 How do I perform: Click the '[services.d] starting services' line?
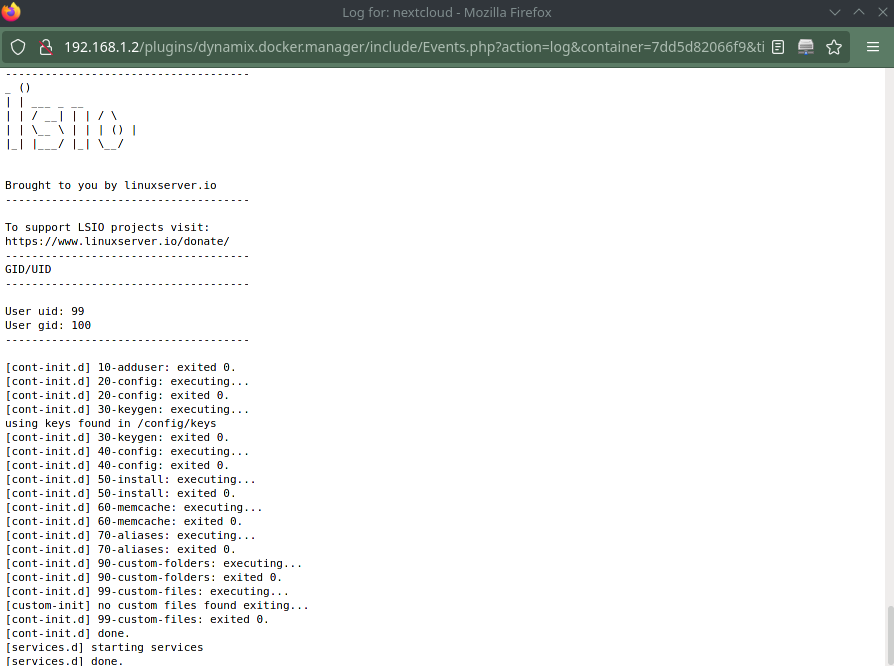[x=104, y=647]
